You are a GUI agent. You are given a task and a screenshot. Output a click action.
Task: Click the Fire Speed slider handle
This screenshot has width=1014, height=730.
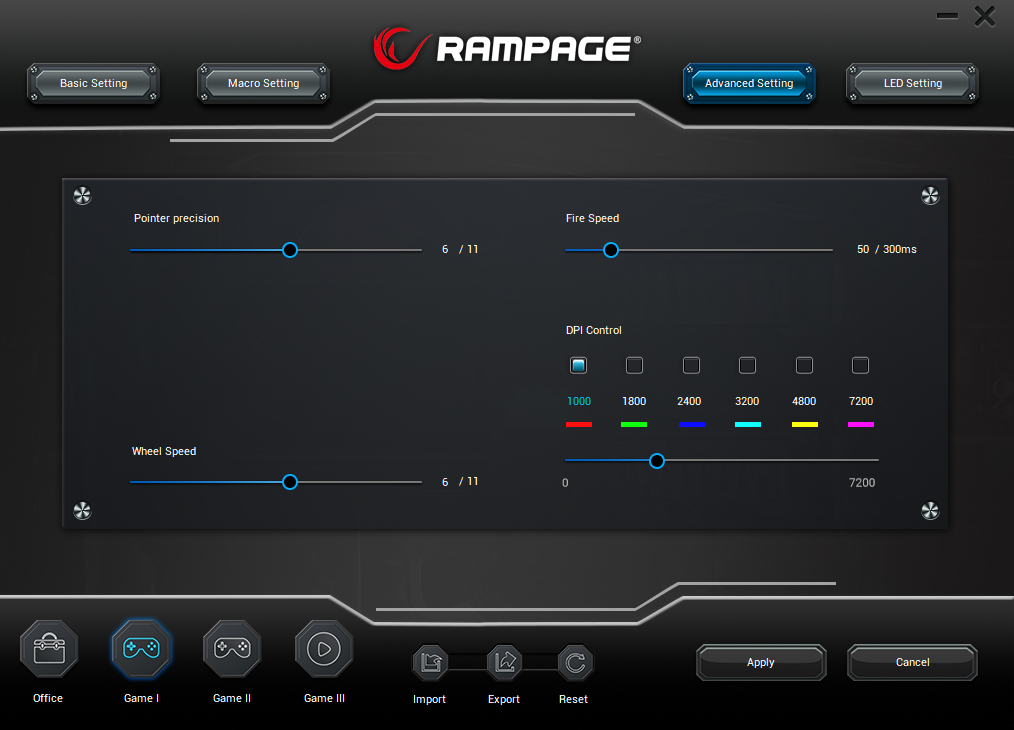610,250
